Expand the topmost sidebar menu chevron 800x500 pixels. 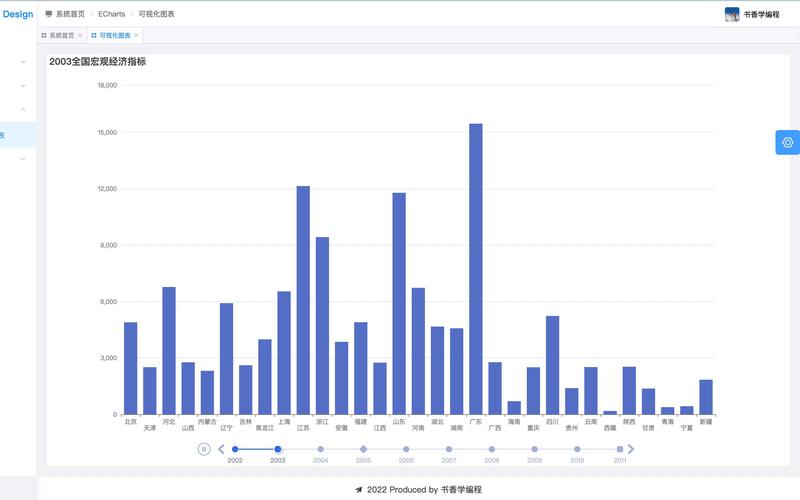point(23,62)
